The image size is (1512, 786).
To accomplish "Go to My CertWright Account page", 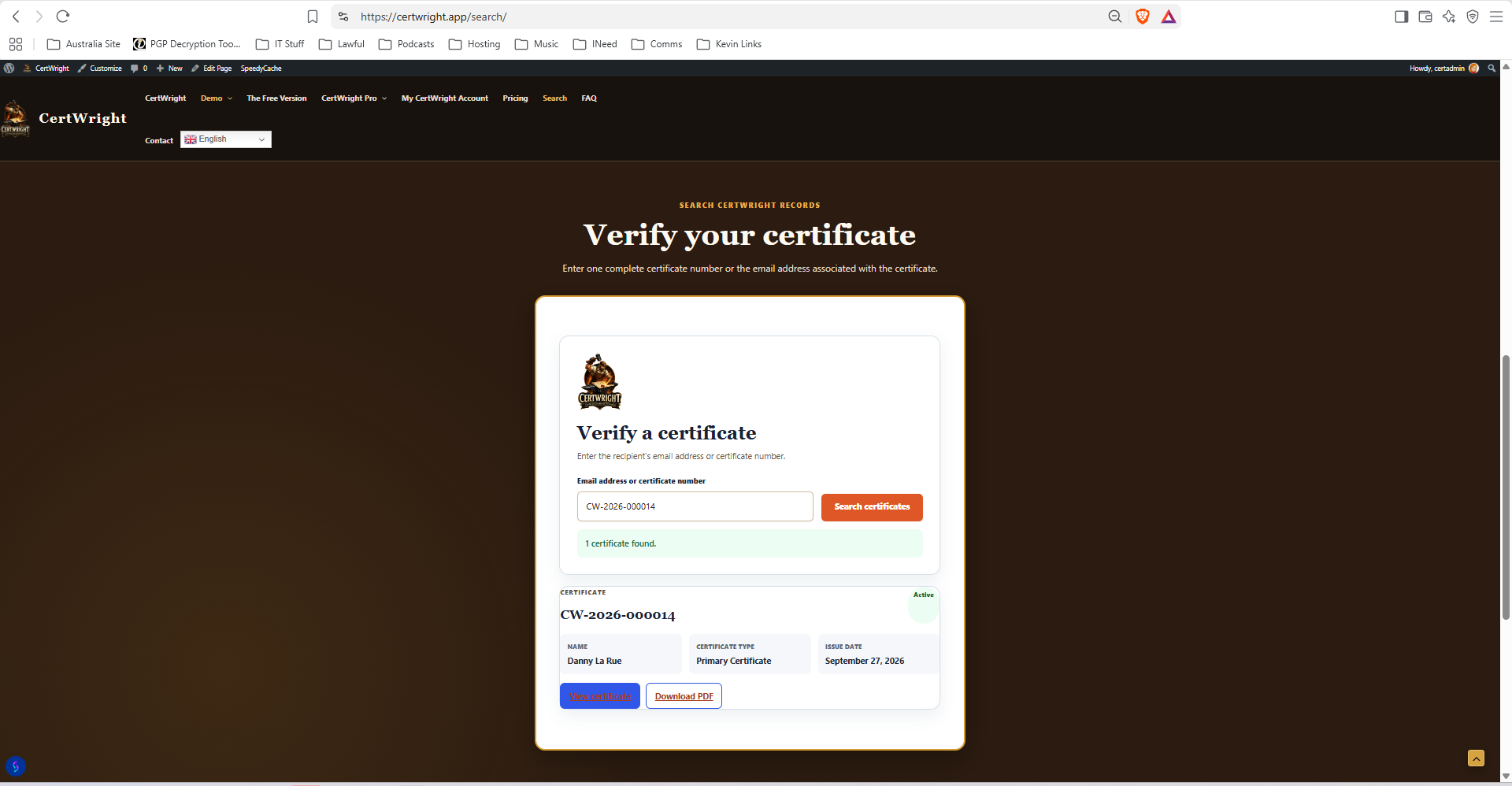I will coord(445,98).
